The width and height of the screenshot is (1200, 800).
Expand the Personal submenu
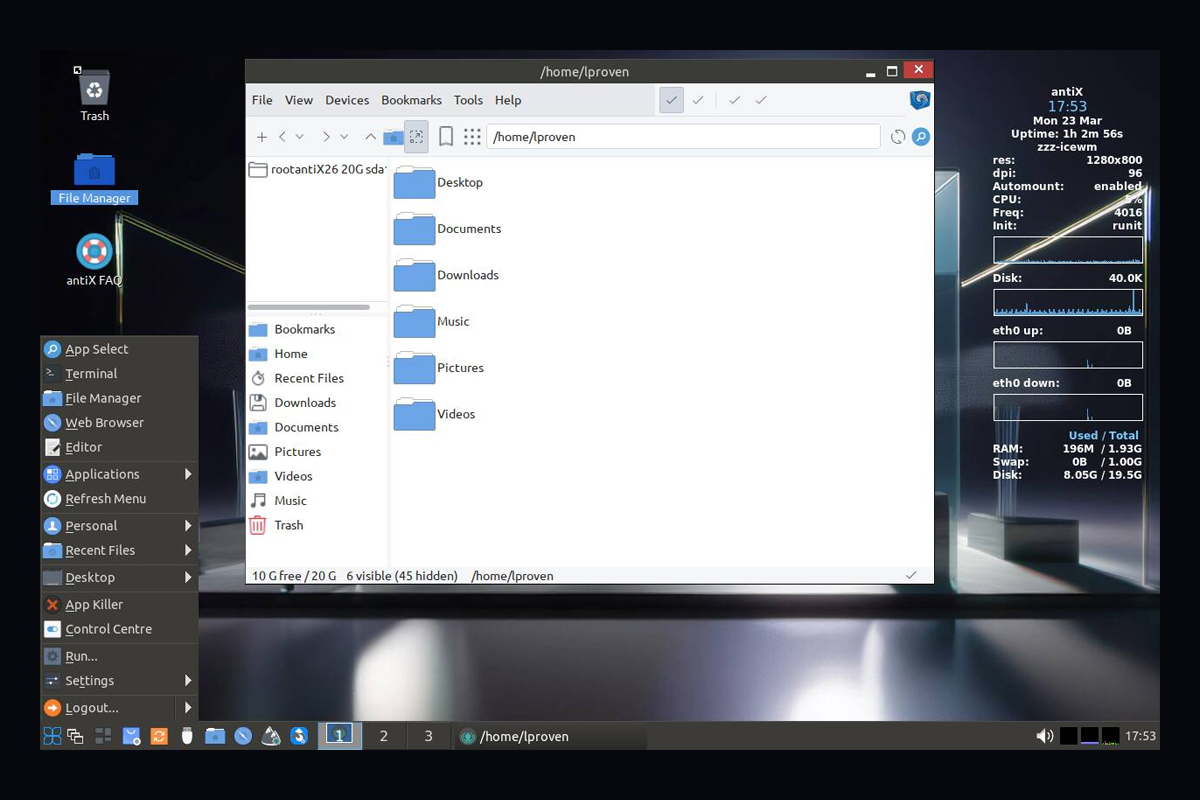(119, 526)
